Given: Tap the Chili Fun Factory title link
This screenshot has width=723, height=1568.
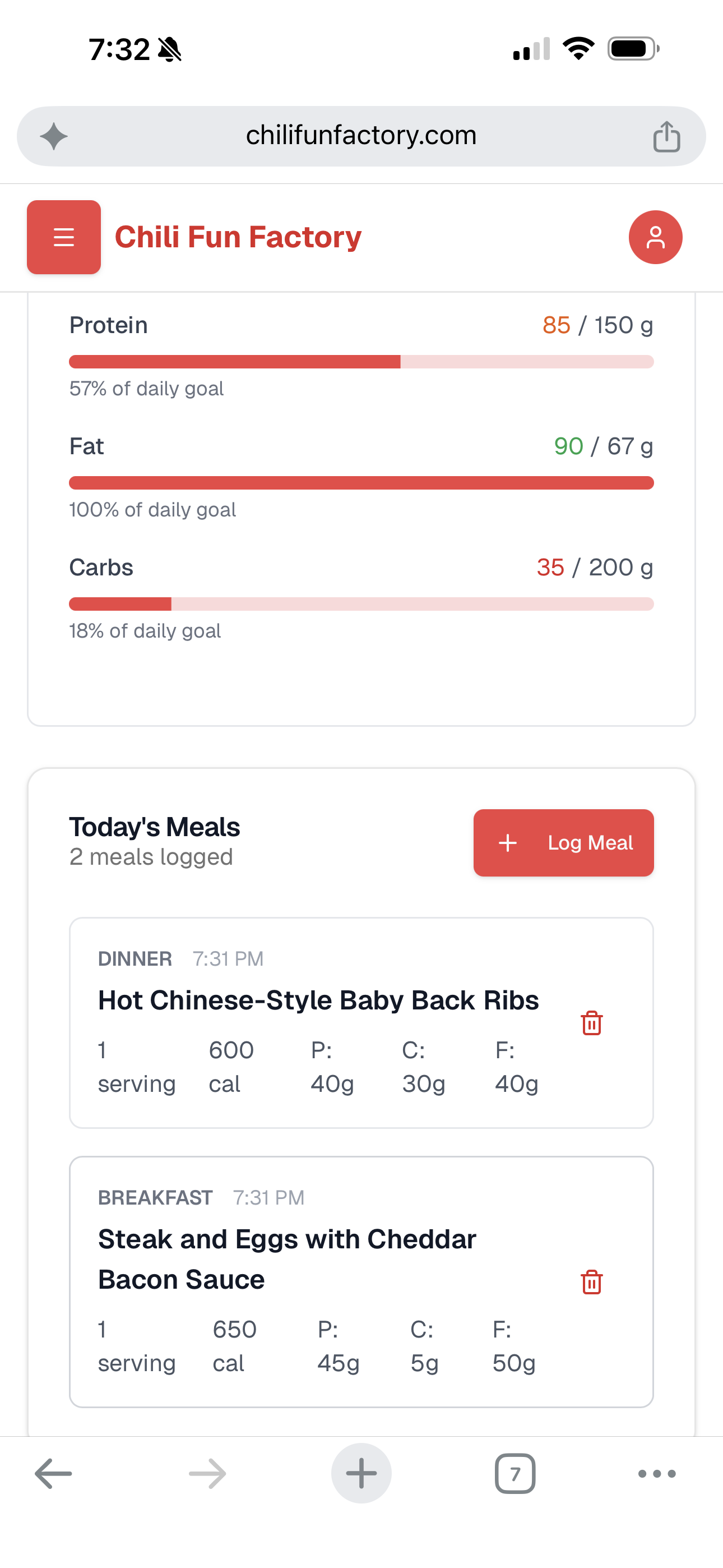Looking at the screenshot, I should [238, 237].
